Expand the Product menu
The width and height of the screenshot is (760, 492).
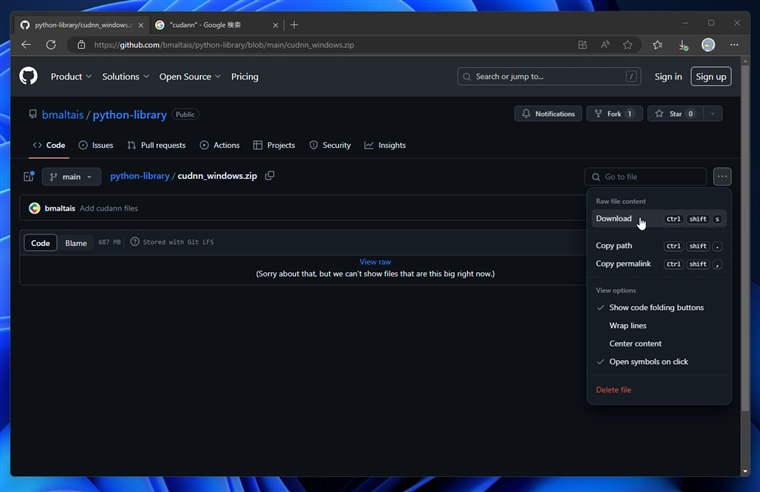(x=71, y=77)
